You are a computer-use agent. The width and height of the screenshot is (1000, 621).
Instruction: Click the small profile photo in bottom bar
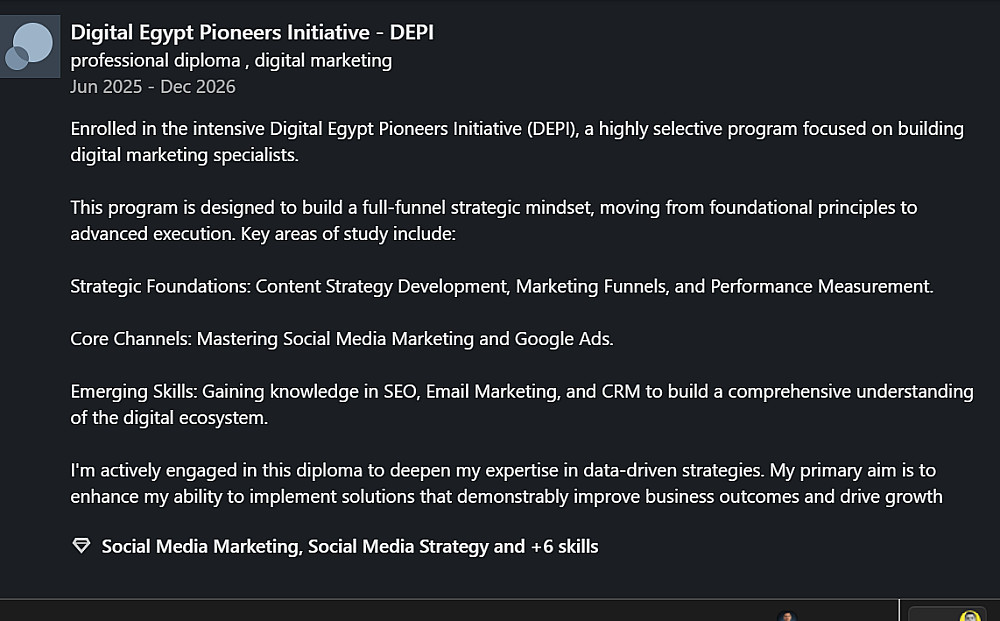tap(788, 617)
